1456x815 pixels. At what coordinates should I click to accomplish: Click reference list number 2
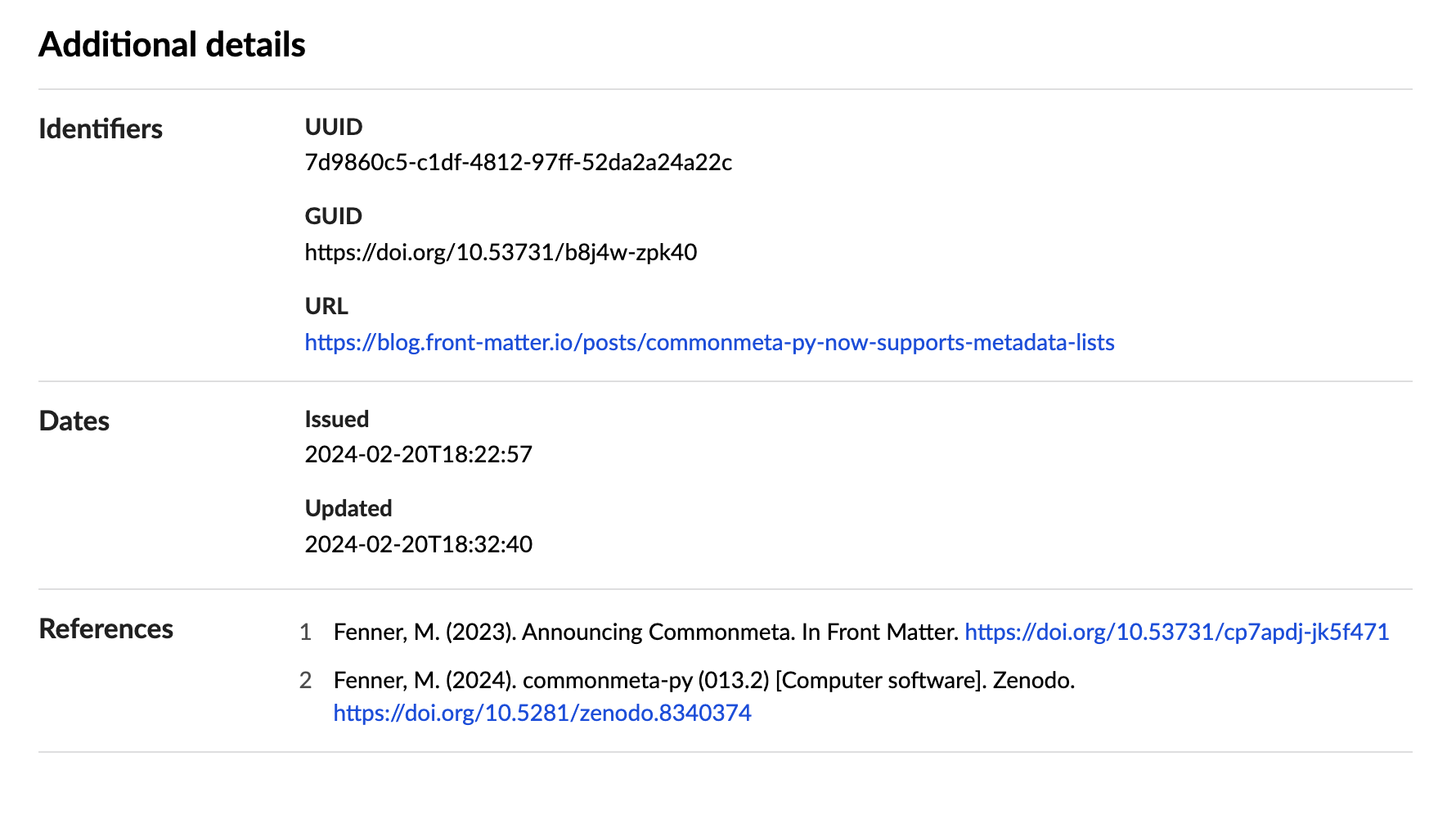(305, 680)
